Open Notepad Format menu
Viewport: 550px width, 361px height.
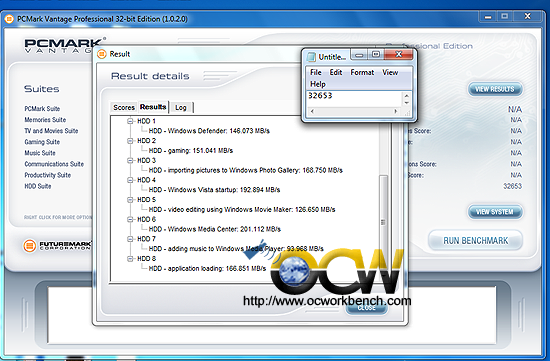tap(362, 72)
